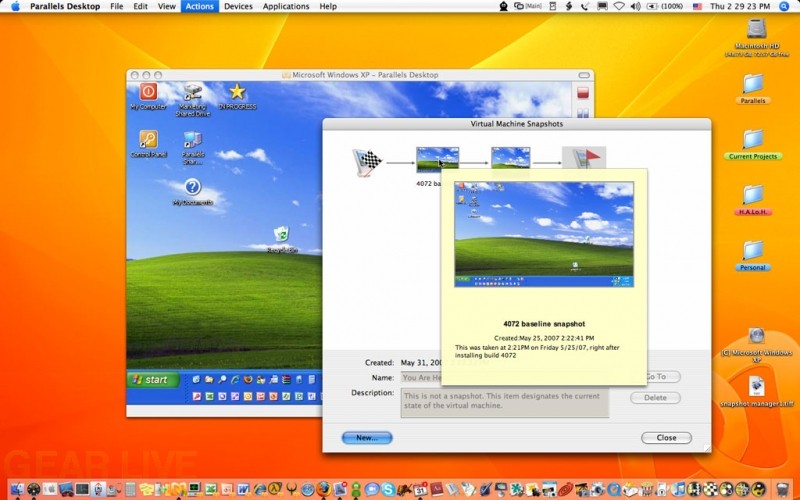The image size is (800, 500).
Task: Open the Applications menu
Action: (286, 6)
